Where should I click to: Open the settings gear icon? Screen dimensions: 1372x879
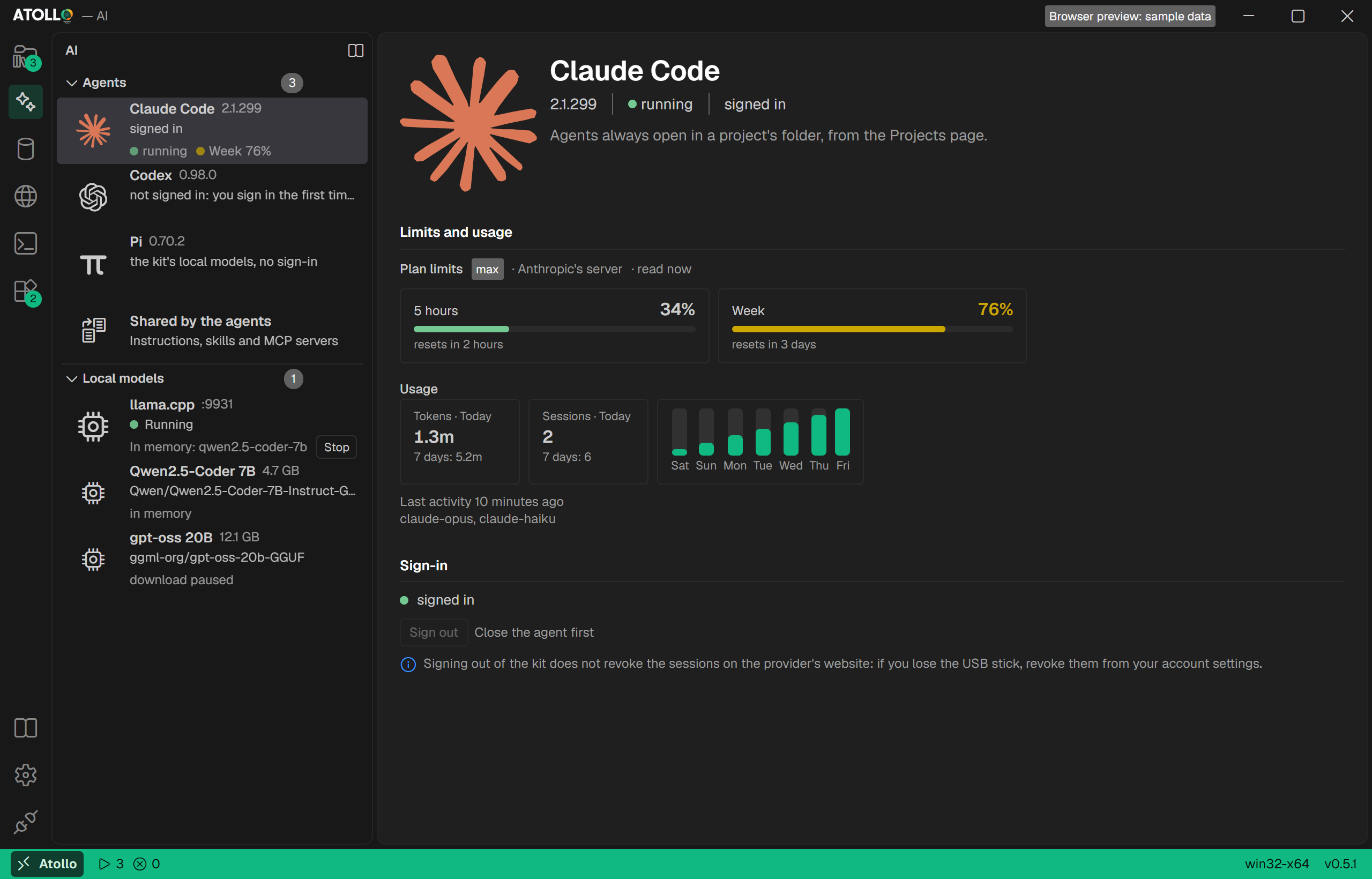click(26, 775)
